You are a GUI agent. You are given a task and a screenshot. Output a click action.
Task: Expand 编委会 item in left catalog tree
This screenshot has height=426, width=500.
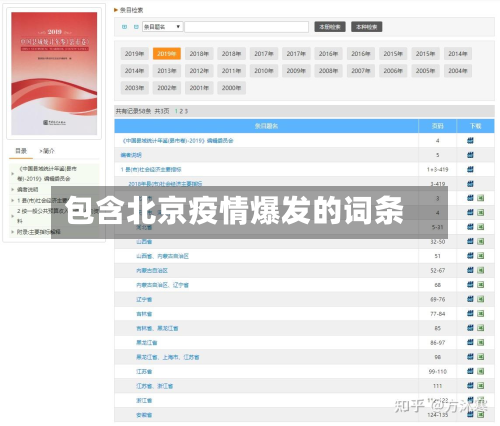pyautogui.click(x=13, y=174)
